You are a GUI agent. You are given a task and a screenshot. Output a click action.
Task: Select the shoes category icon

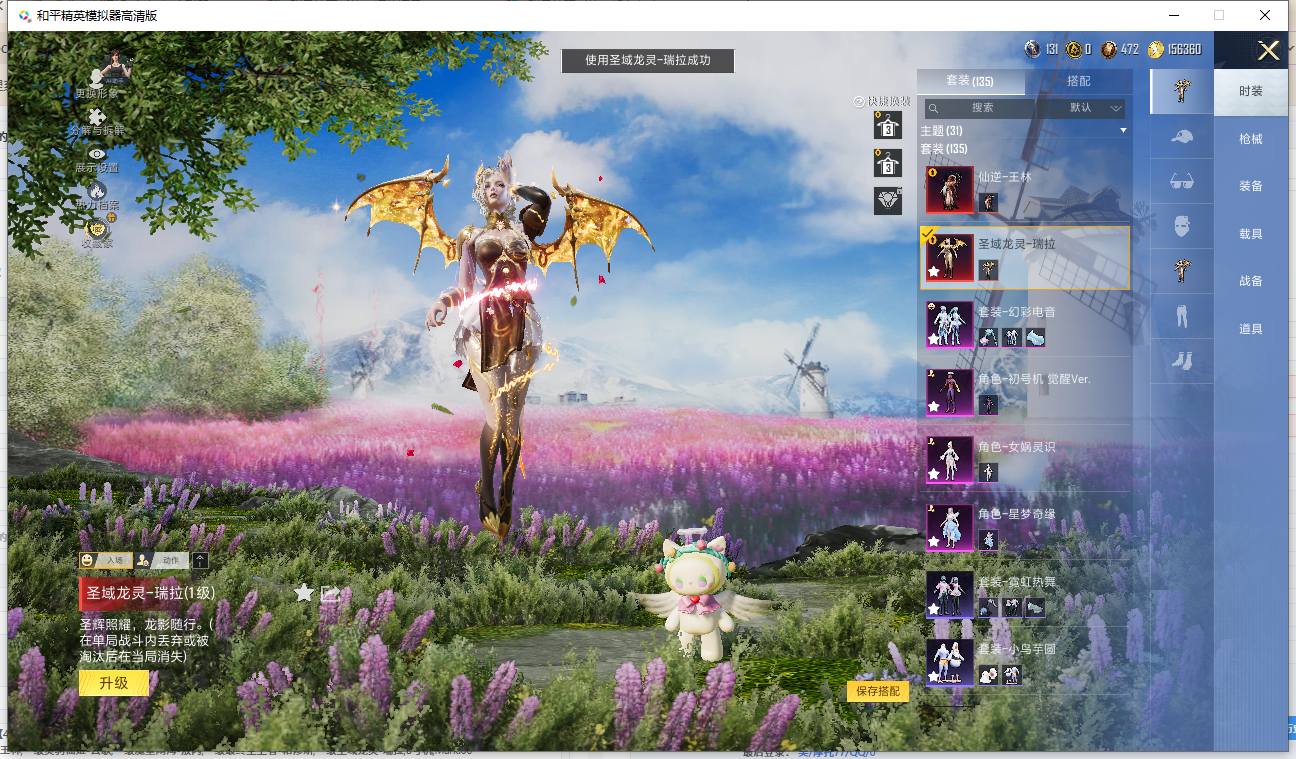1181,360
